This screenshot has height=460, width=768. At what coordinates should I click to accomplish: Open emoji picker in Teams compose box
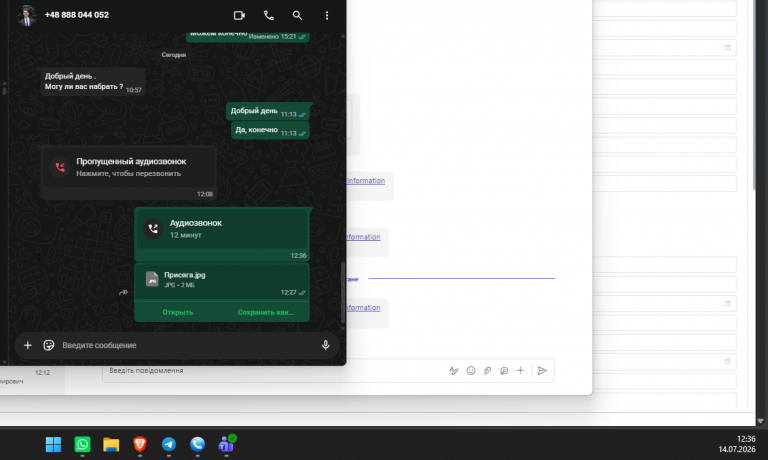(x=471, y=371)
